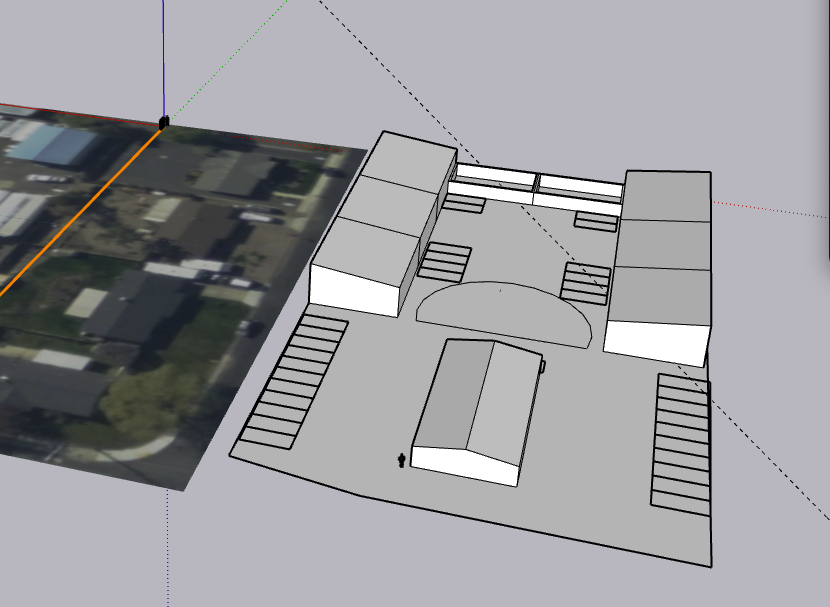
Task: Click the parking stalls left of the right building
Action: [585, 282]
